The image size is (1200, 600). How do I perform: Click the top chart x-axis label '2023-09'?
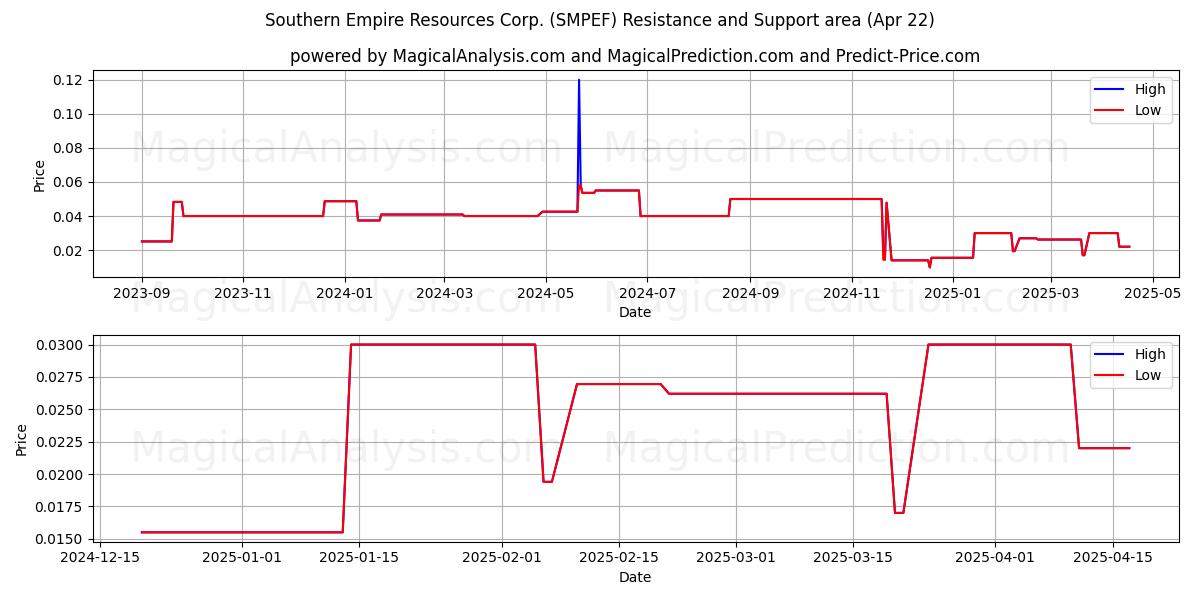(x=142, y=293)
